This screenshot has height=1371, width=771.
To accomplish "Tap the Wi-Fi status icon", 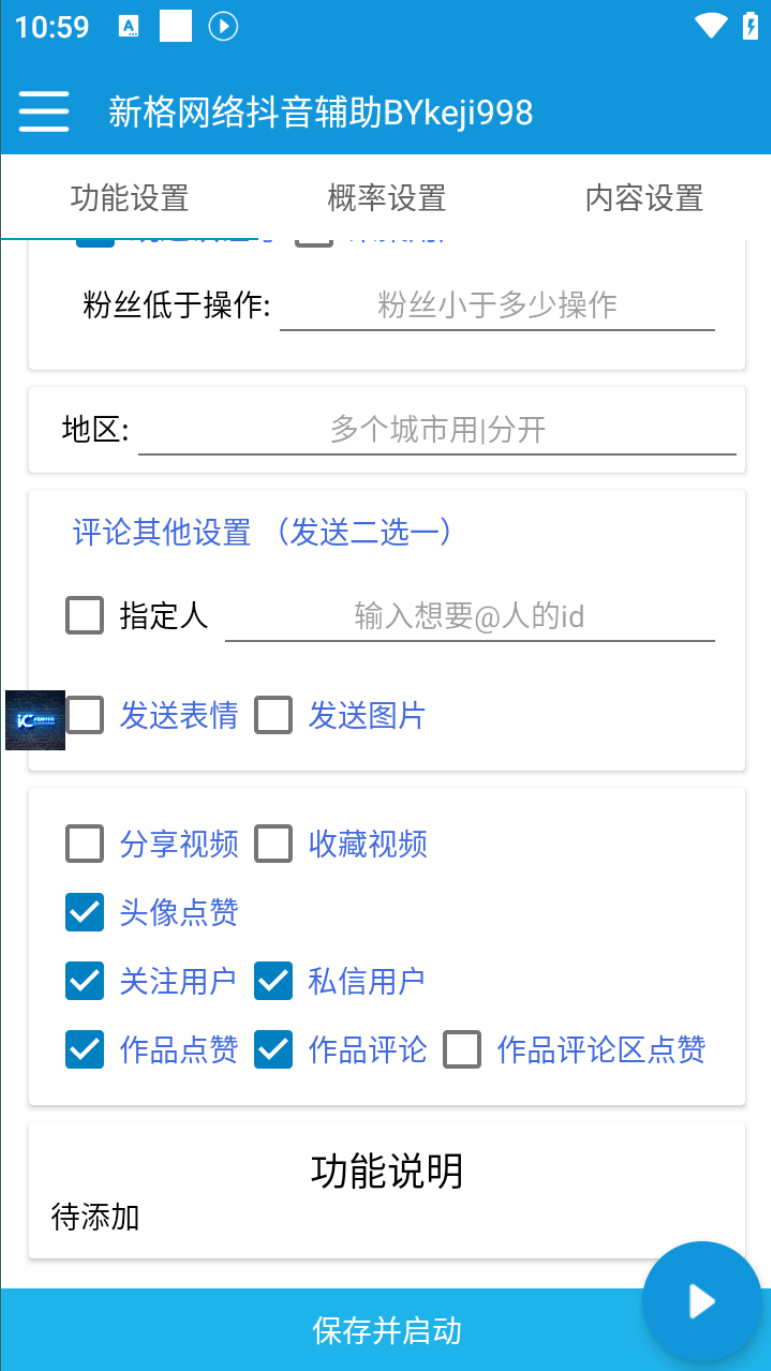I will point(710,26).
